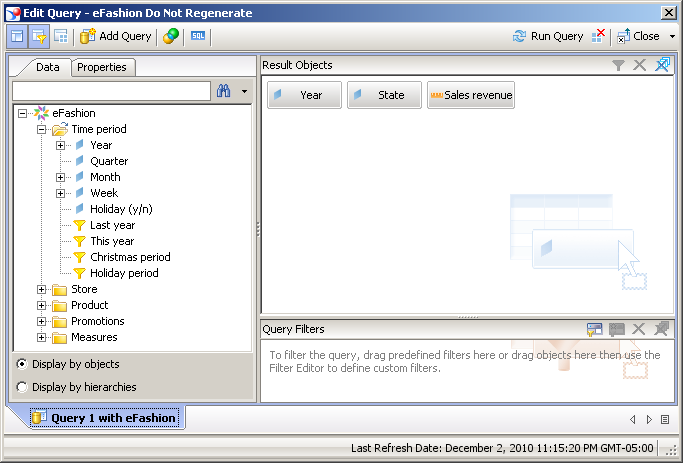Click the Time period open folder icon

click(x=60, y=129)
